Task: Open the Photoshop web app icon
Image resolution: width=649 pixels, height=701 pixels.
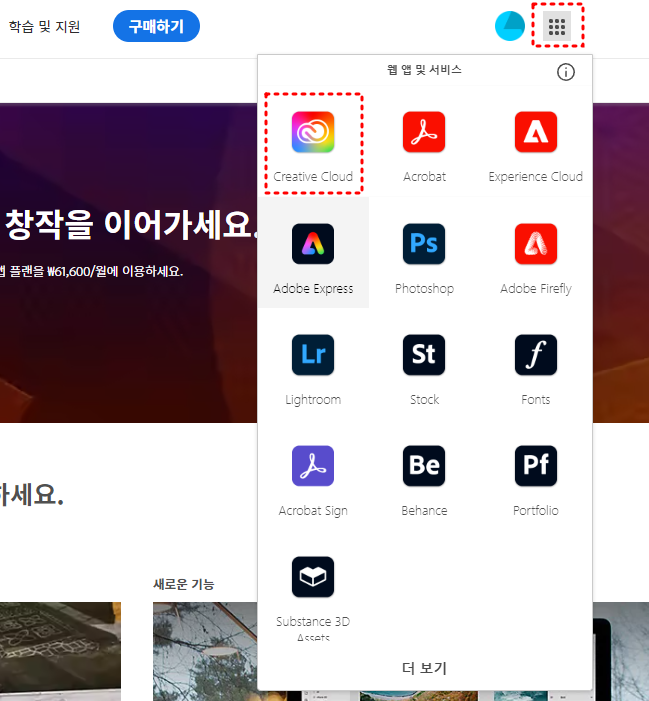Action: (424, 244)
